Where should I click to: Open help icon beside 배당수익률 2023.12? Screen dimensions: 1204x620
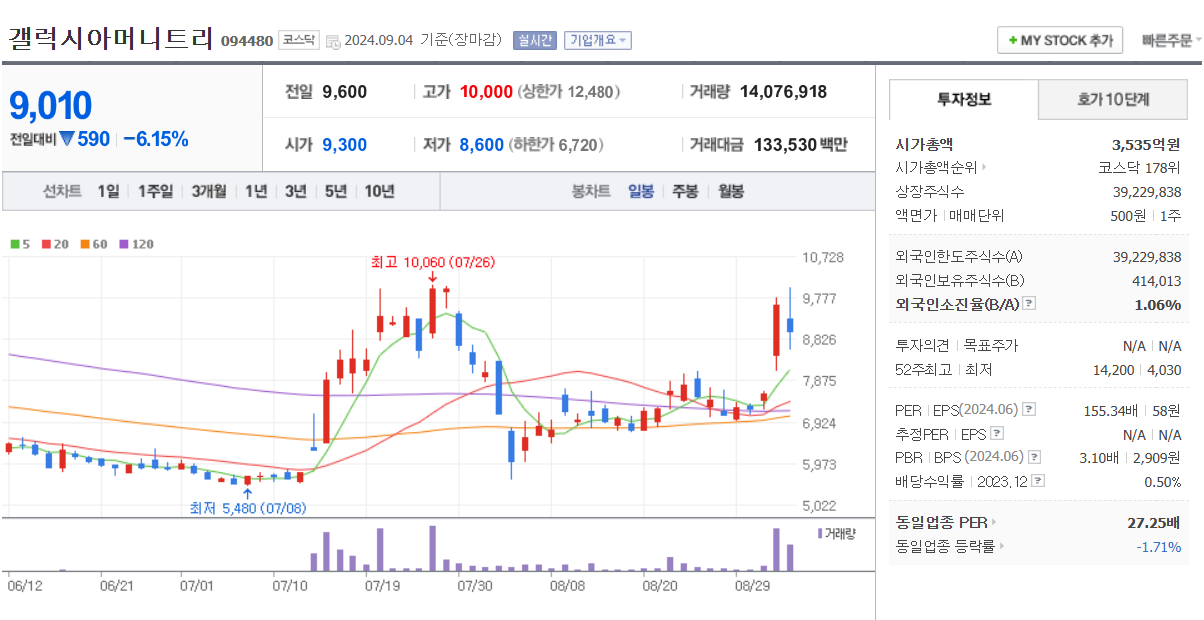[x=1038, y=481]
